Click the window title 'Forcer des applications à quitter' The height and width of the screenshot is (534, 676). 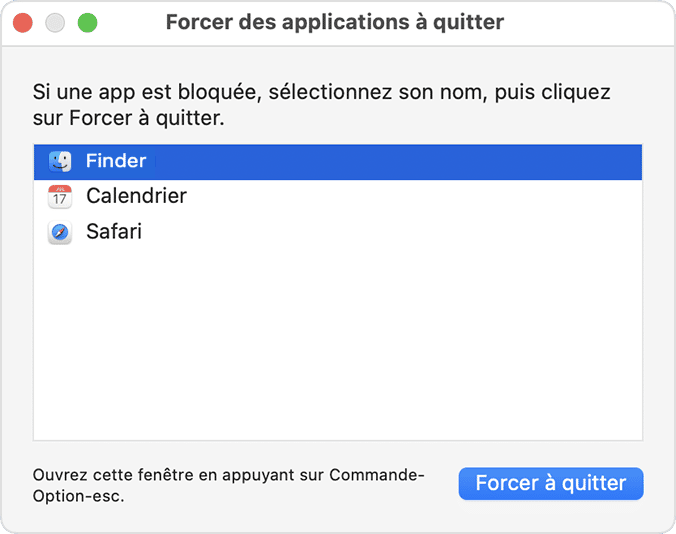point(334,22)
